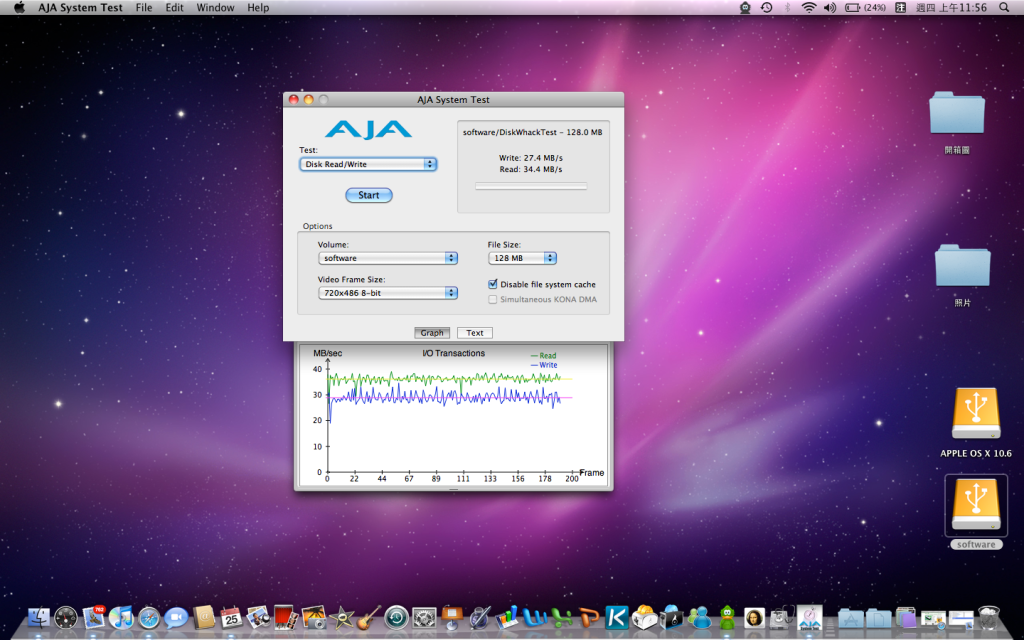Open Mail with the unread badge

[93, 616]
